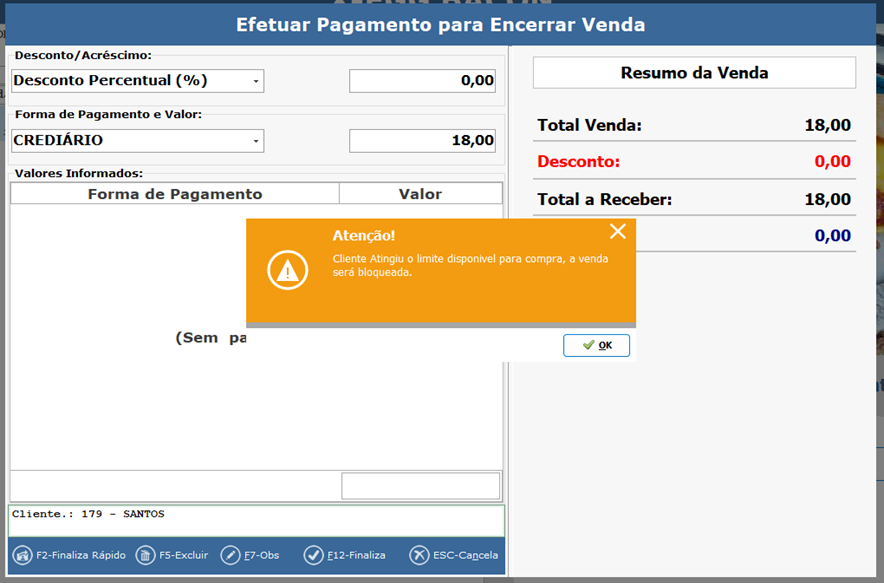Click the empty total box below the payments table
884x583 pixels.
pyautogui.click(x=420, y=486)
